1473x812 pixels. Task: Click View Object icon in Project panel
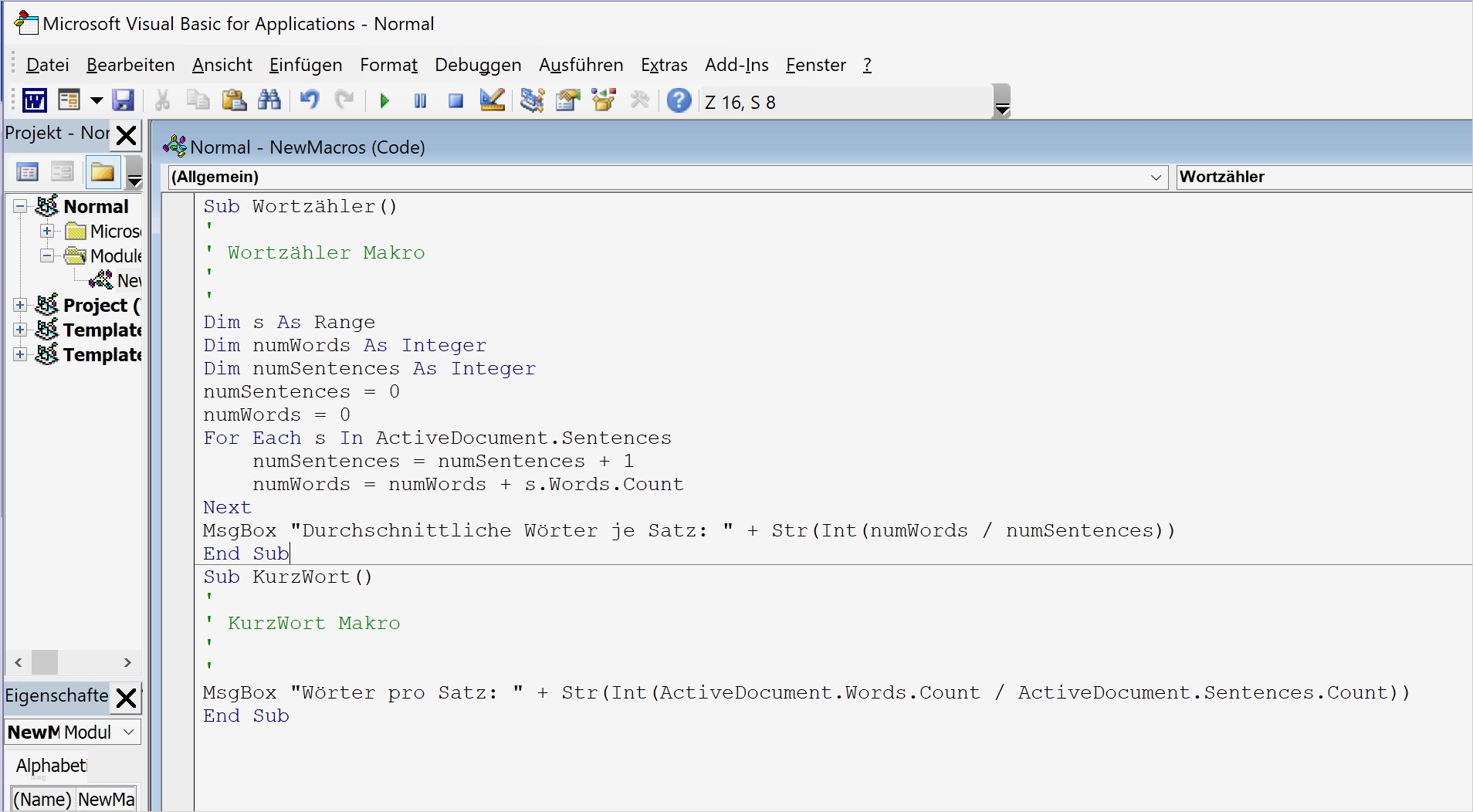tap(63, 172)
